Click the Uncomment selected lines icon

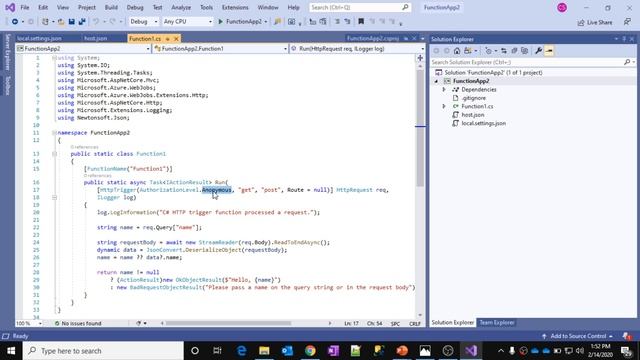click(347, 22)
